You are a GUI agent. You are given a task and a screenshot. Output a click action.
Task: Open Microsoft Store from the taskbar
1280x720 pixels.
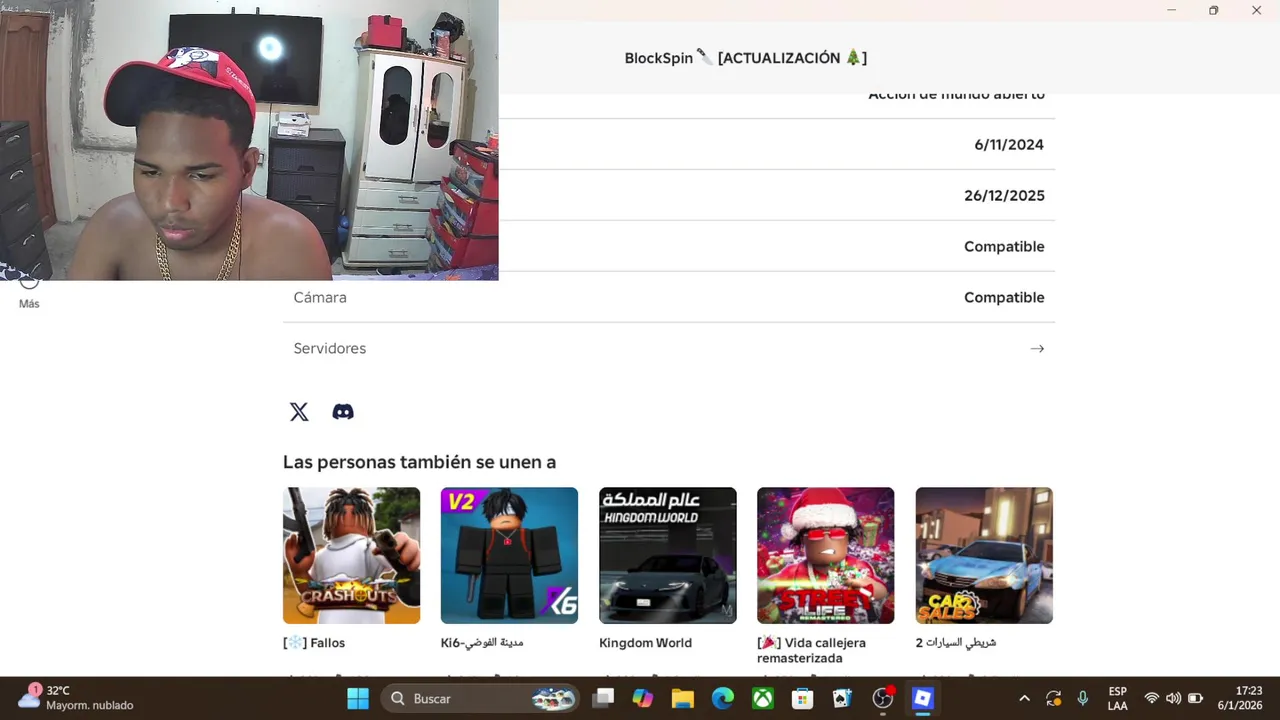[x=803, y=698]
